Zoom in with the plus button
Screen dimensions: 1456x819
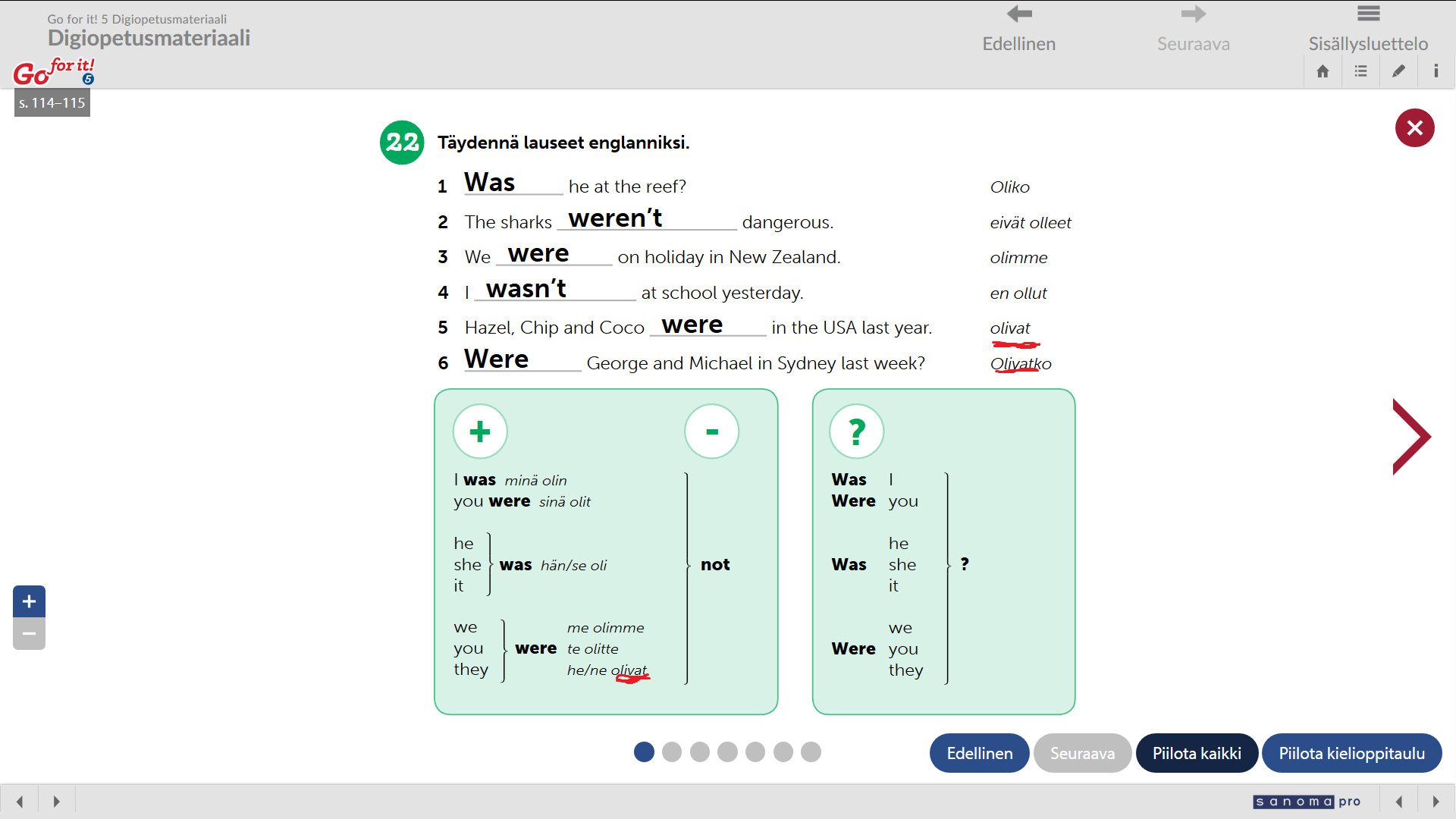(x=29, y=601)
